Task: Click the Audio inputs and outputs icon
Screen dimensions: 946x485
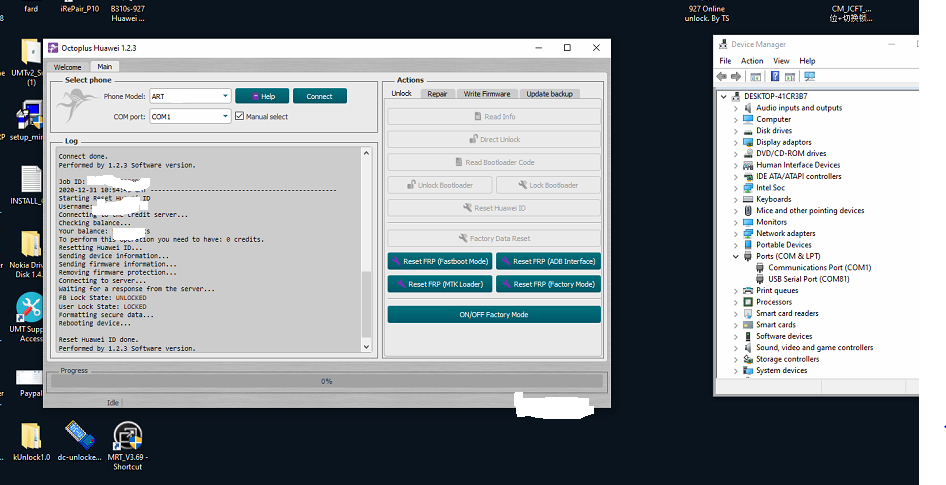Action: (749, 108)
